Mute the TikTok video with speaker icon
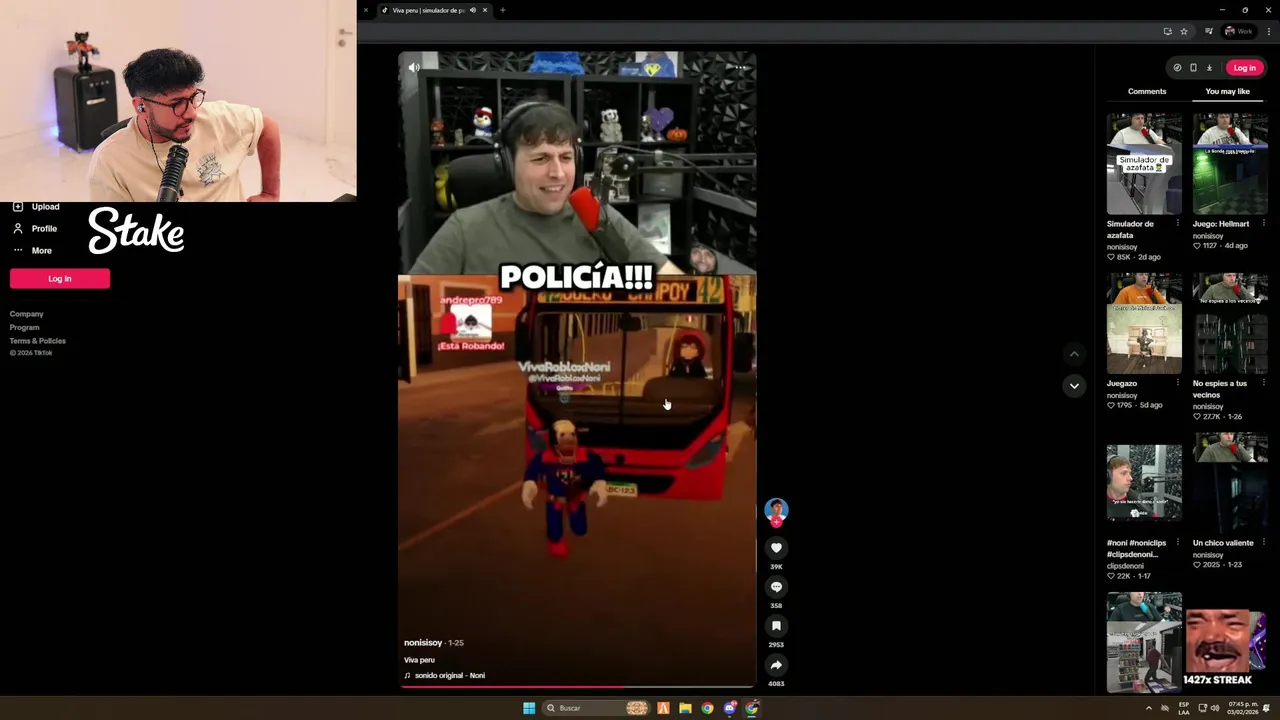 (x=414, y=67)
